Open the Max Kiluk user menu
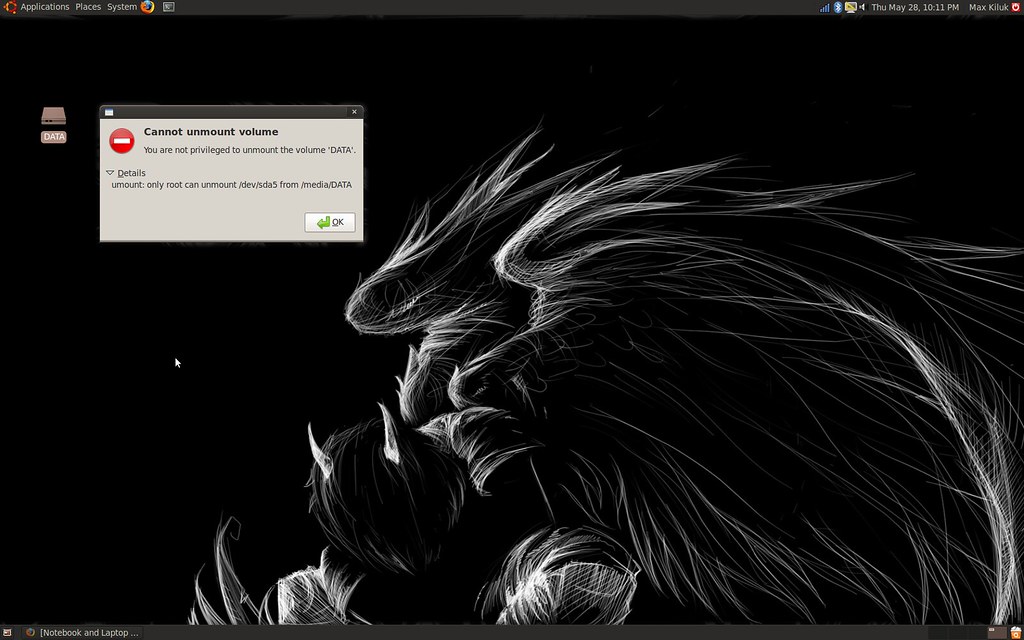The width and height of the screenshot is (1024, 640). point(989,7)
